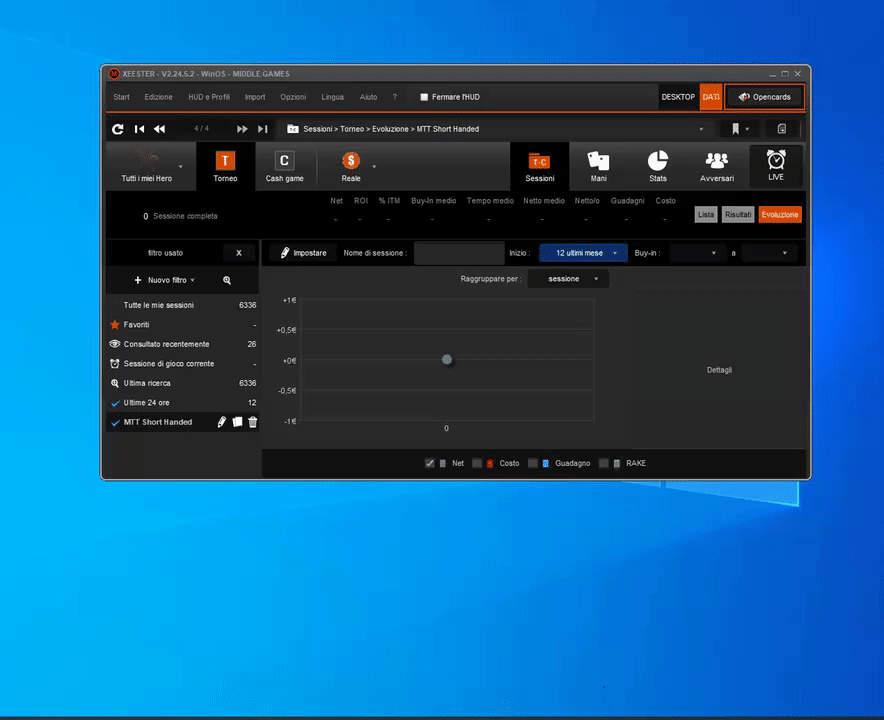
Task: Open Sessione di gioco corrente filter
Action: pos(183,364)
